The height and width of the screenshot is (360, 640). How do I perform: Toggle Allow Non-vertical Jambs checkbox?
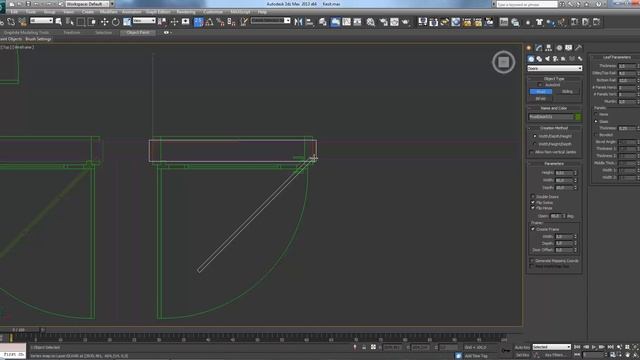click(x=531, y=152)
